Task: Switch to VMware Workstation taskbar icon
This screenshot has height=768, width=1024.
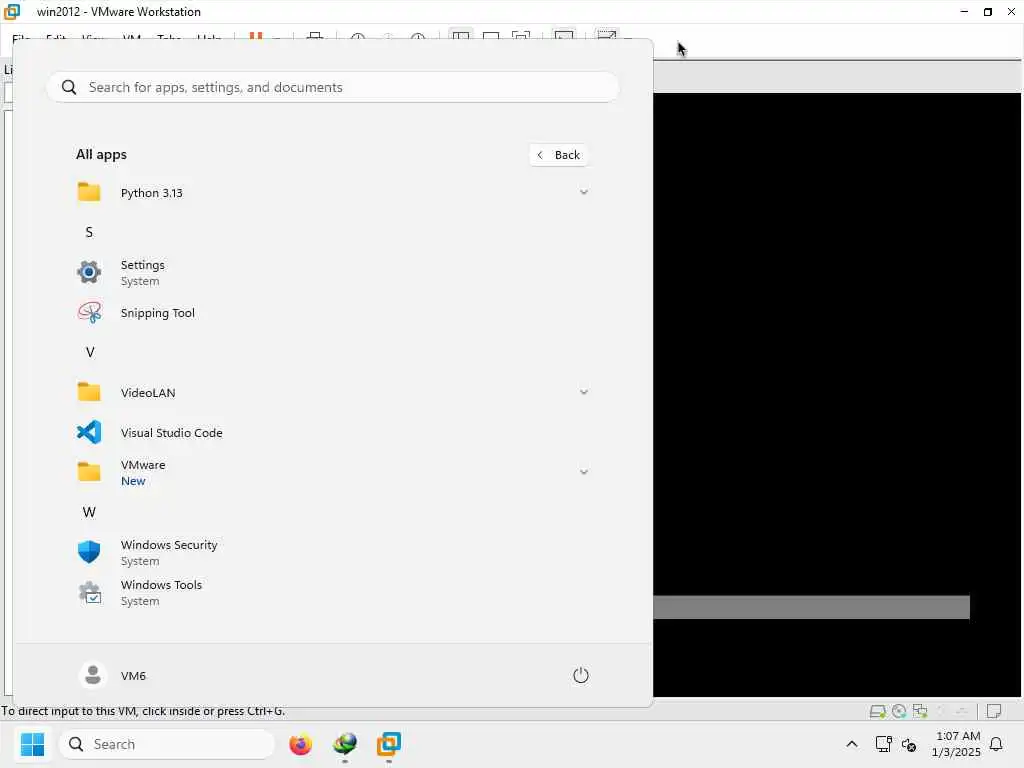Action: coord(389,744)
